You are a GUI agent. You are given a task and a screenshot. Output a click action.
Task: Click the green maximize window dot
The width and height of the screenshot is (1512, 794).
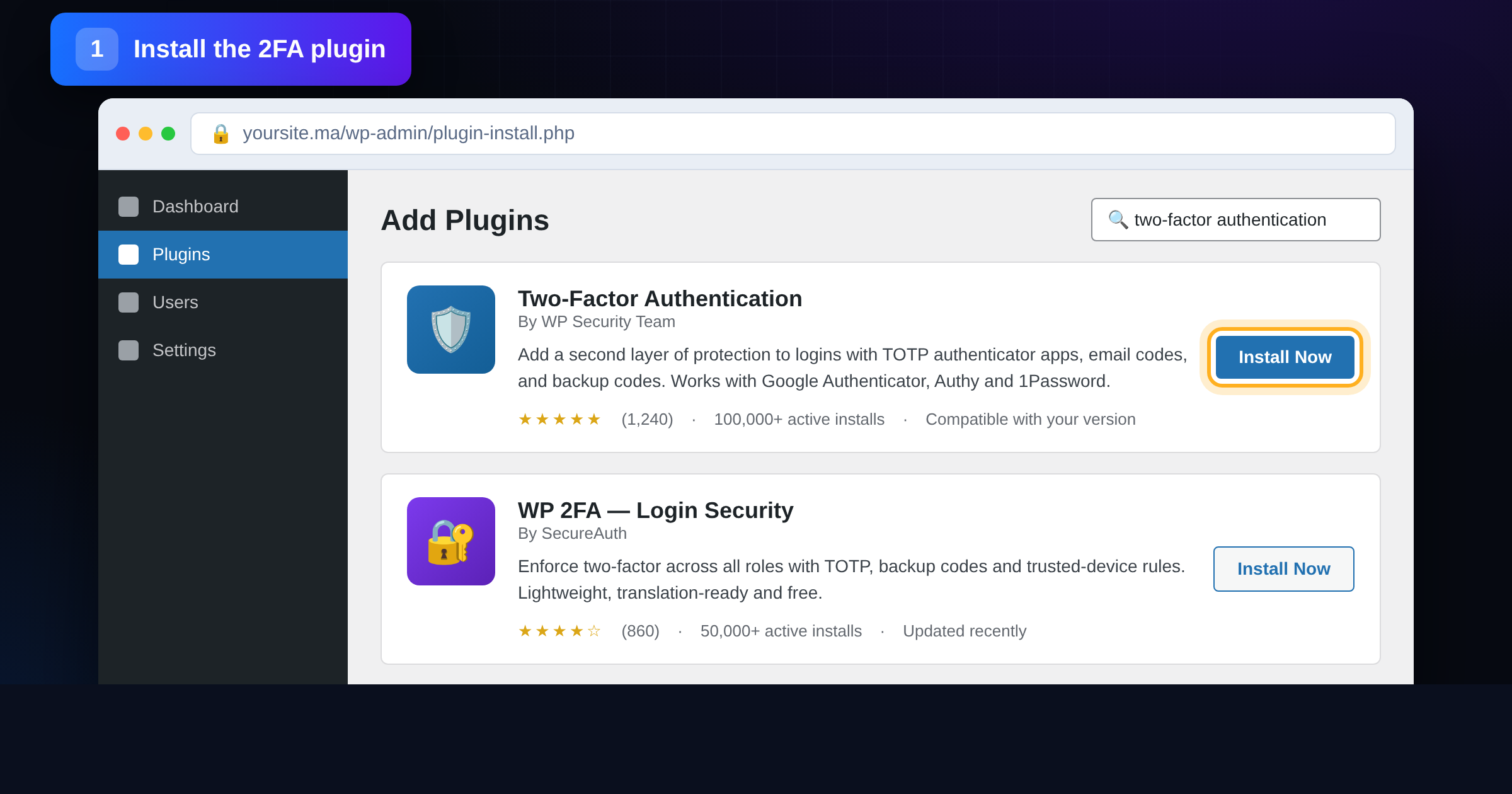point(168,134)
